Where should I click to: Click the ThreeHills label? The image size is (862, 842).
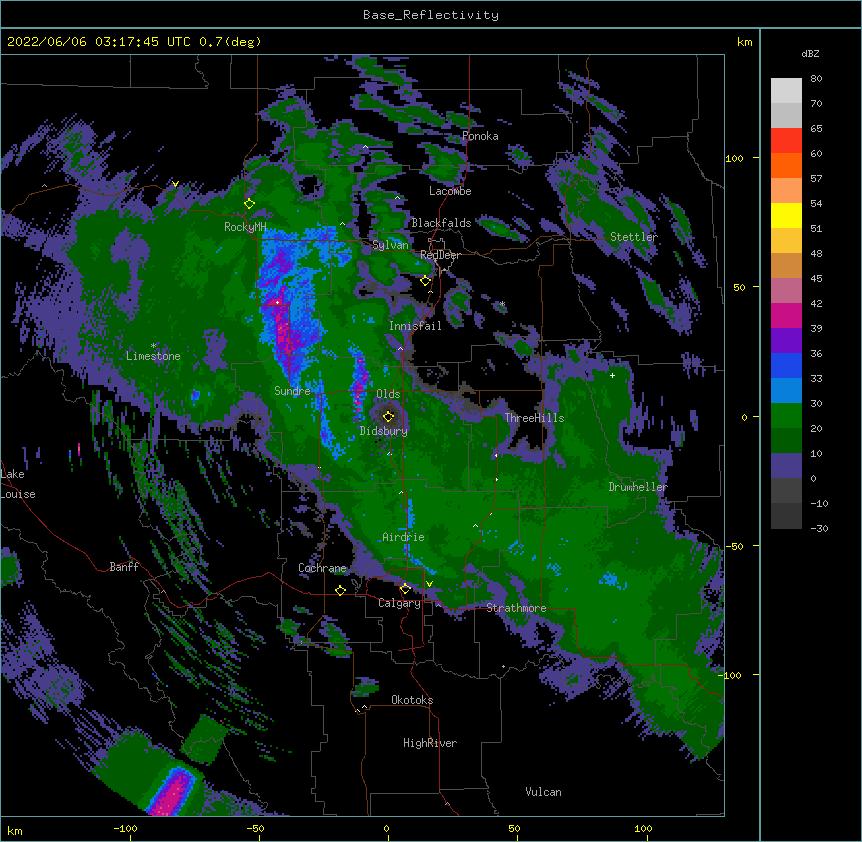tap(534, 418)
